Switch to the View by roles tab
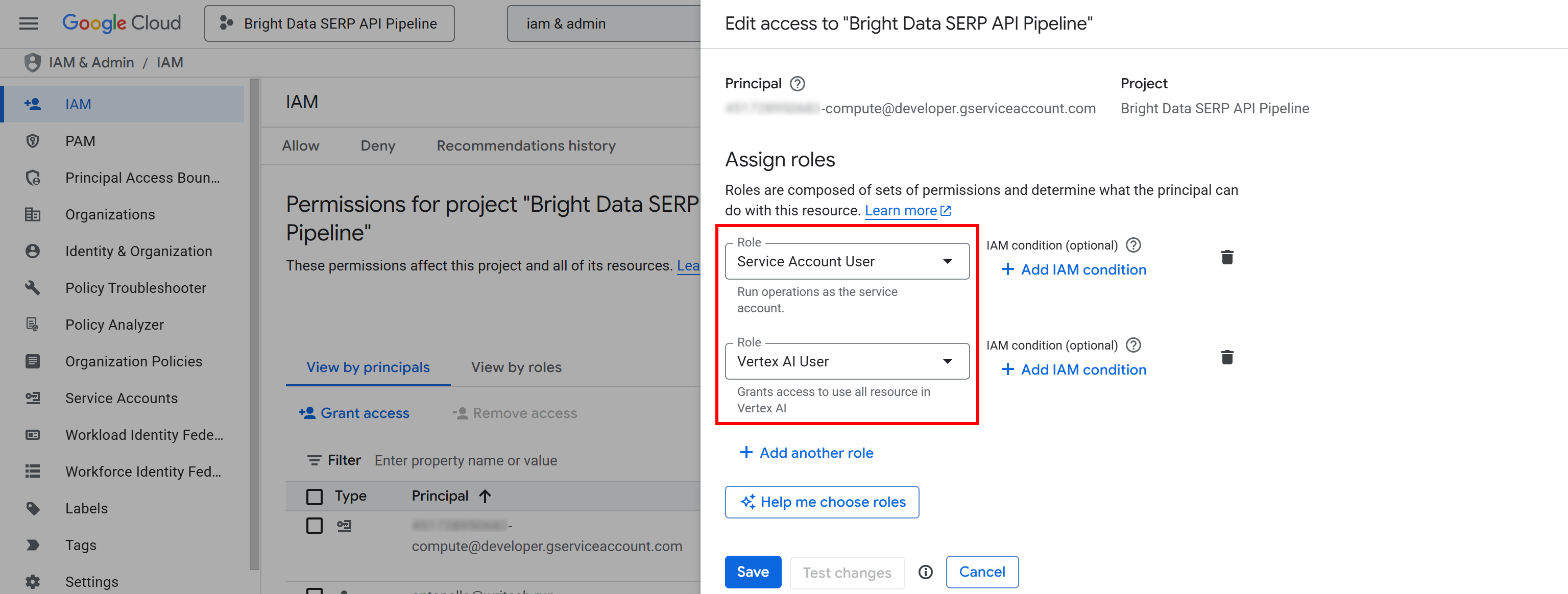 pos(516,367)
